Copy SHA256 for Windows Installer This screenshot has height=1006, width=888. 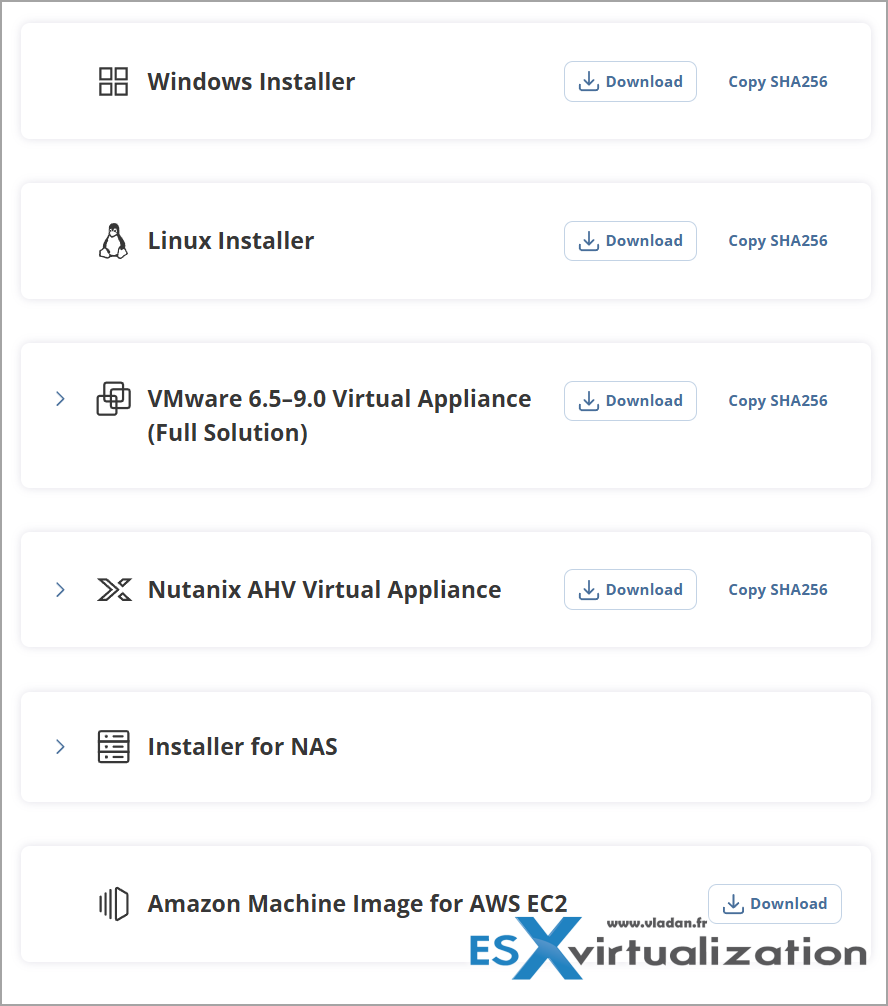(777, 82)
